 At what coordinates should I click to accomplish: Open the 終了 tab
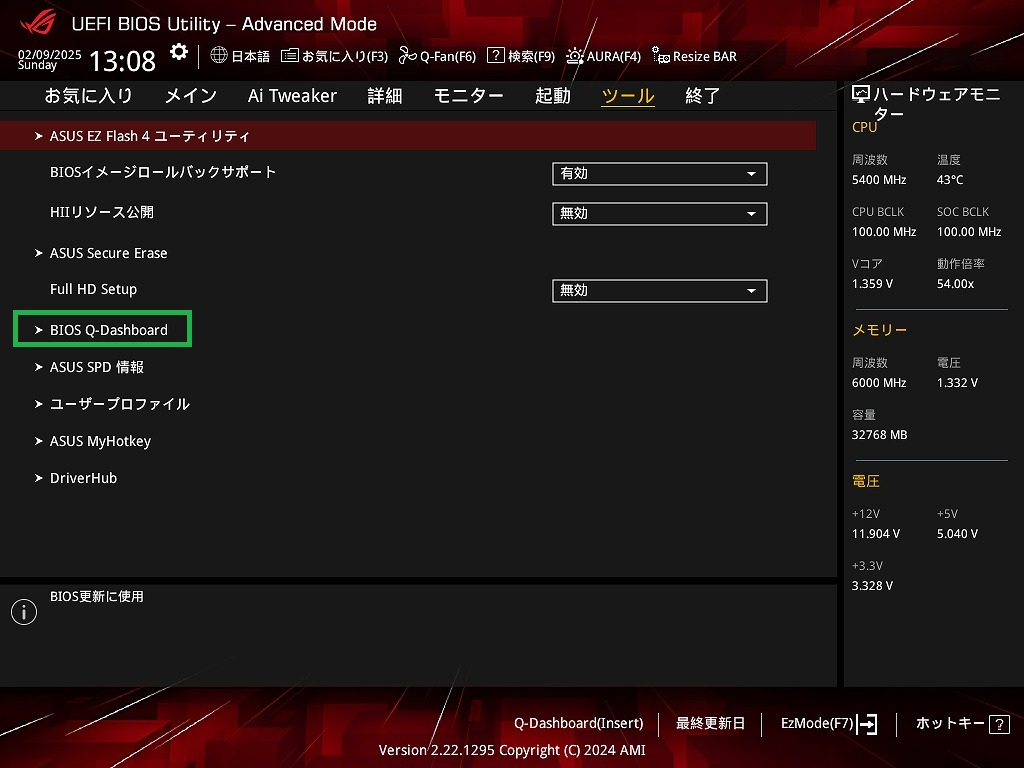[703, 96]
